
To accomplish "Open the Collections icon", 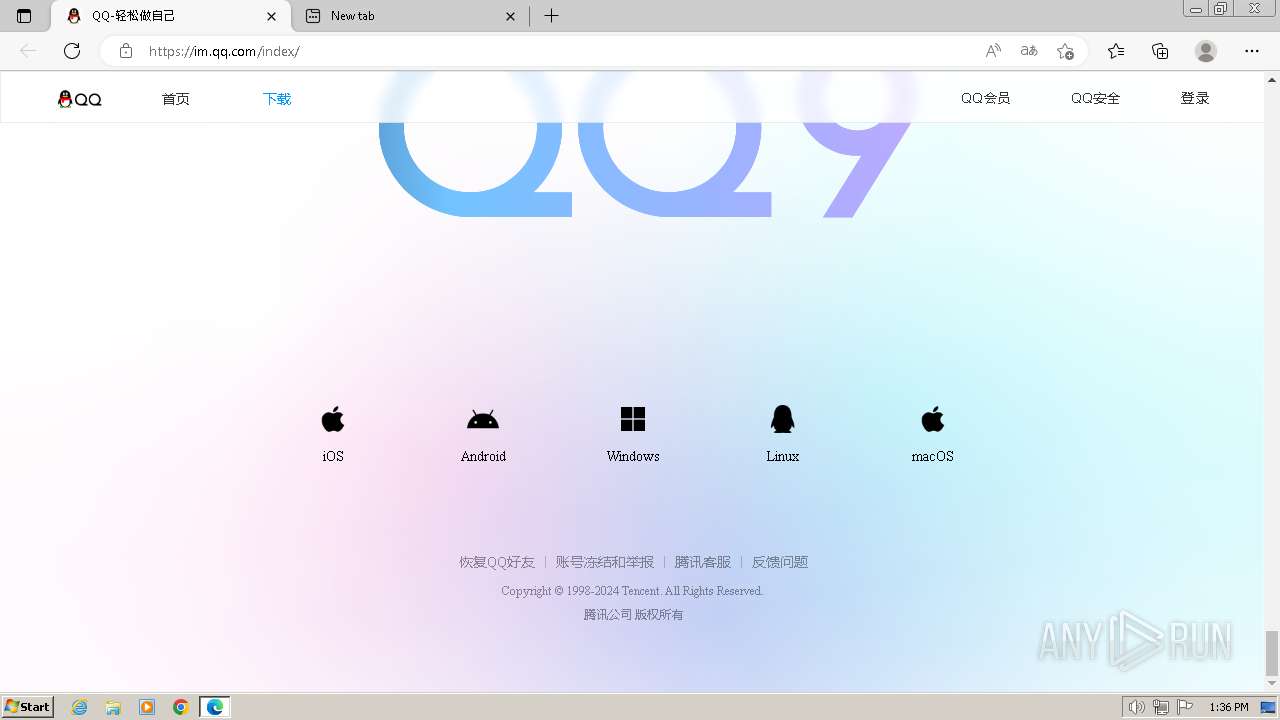I will 1160,51.
